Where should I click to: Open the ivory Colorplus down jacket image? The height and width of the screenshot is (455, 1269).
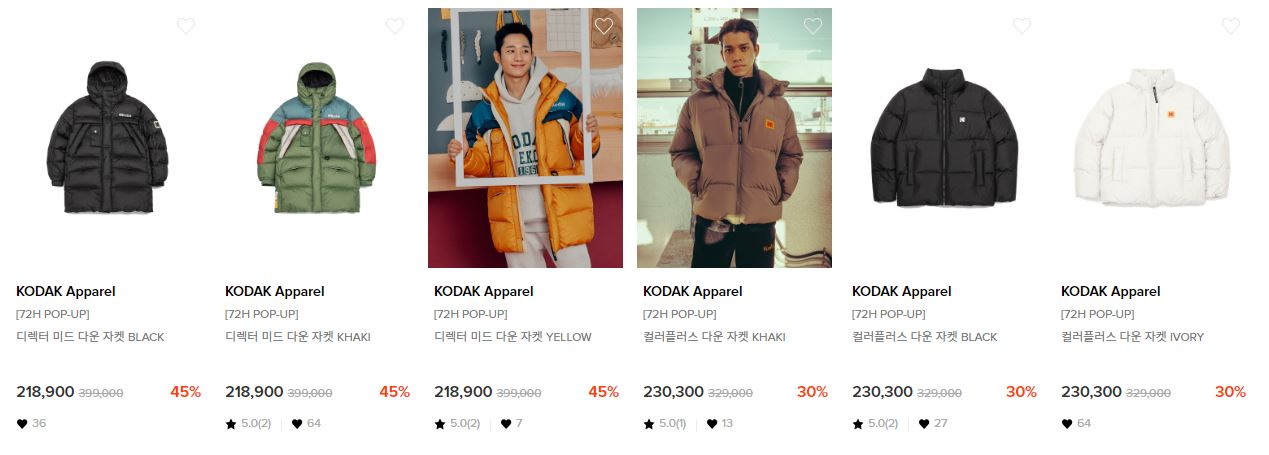tap(1152, 138)
